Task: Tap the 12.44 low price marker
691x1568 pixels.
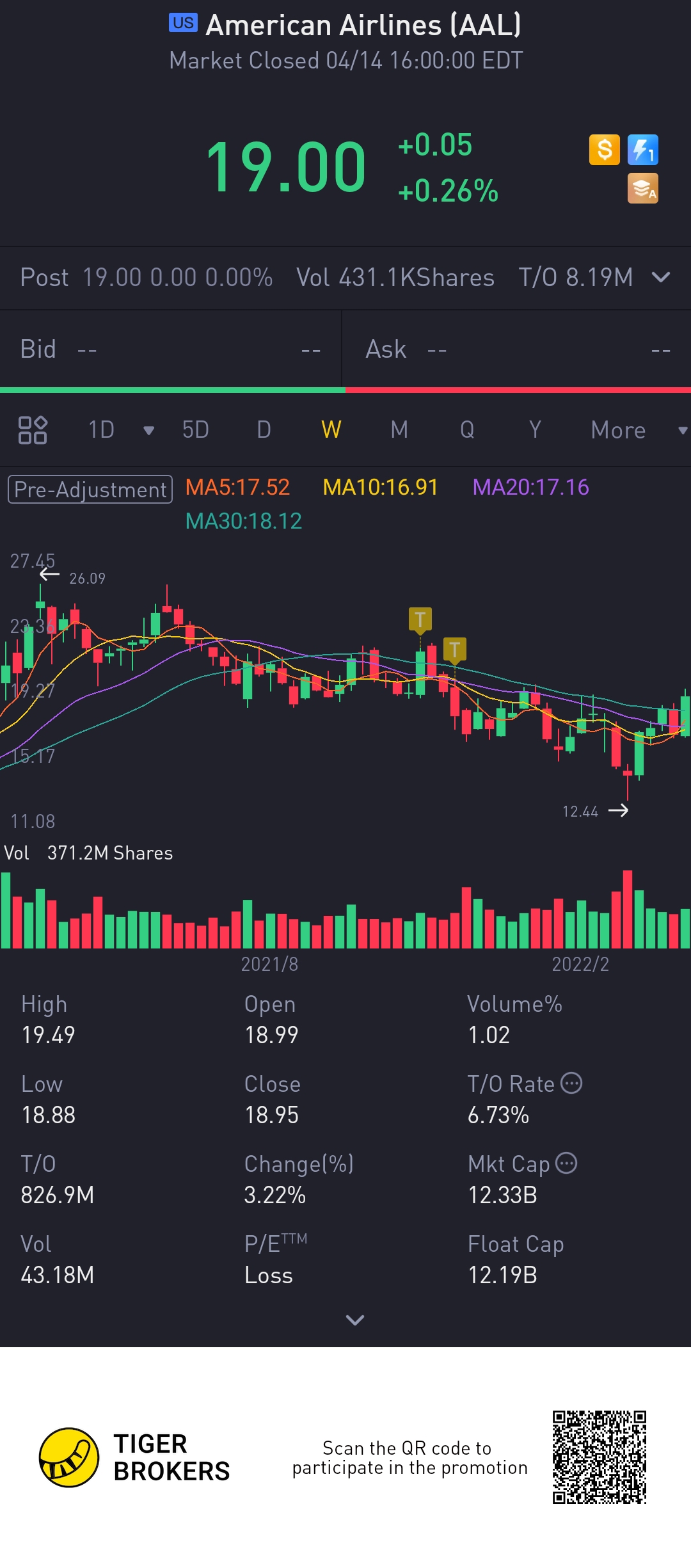Action: tap(580, 812)
